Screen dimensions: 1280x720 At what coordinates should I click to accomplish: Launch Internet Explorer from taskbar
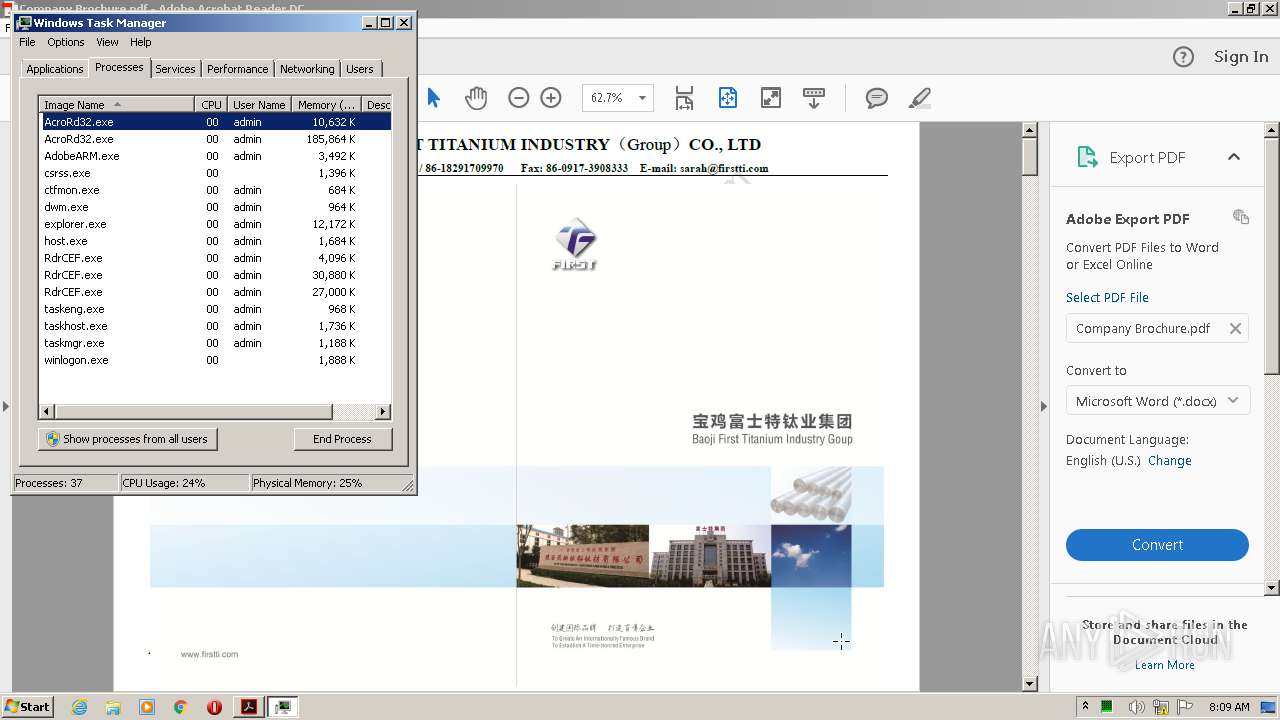click(x=79, y=707)
